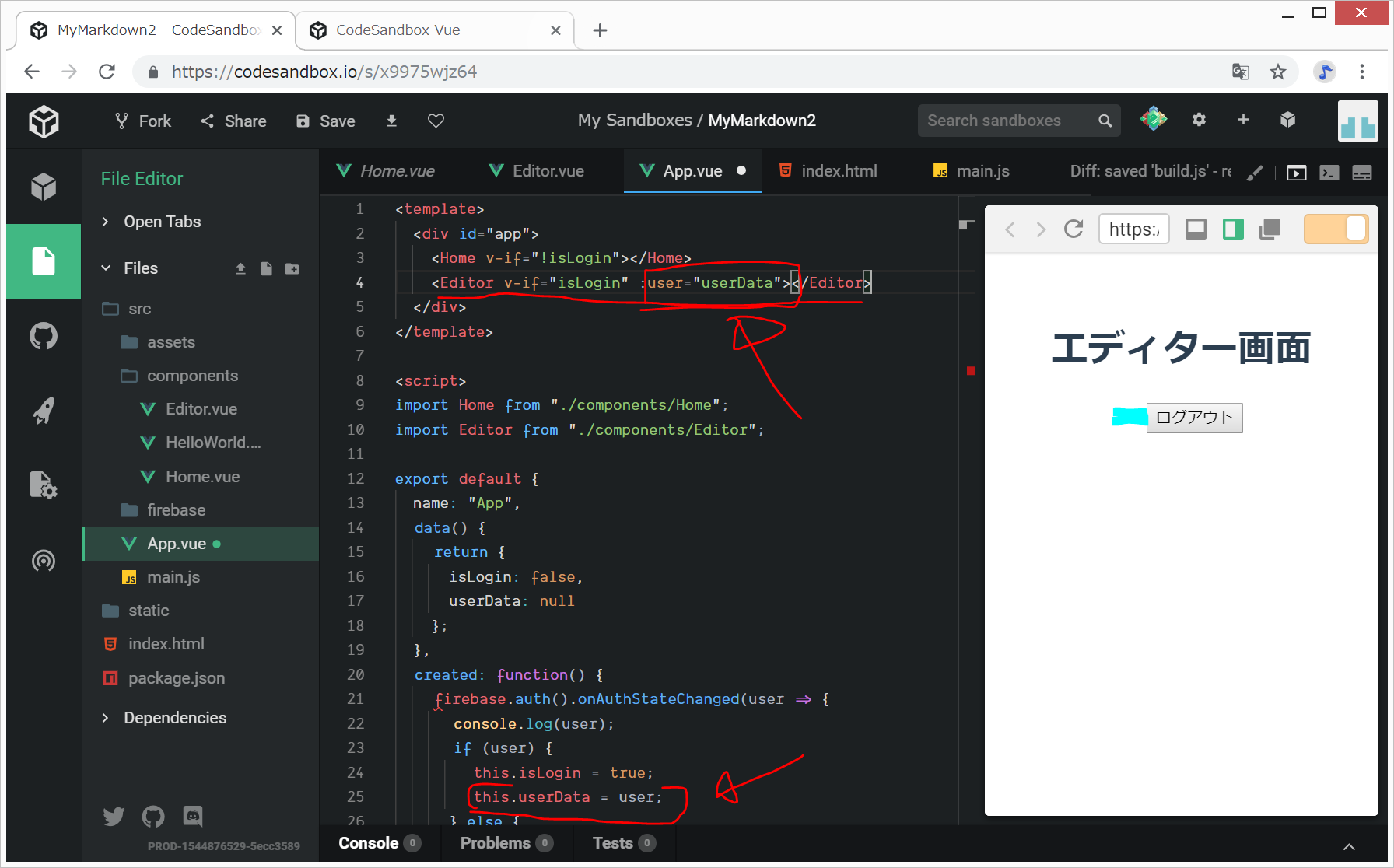Open the Deployment rocket panel
Image resolution: width=1394 pixels, height=868 pixels.
(x=44, y=411)
